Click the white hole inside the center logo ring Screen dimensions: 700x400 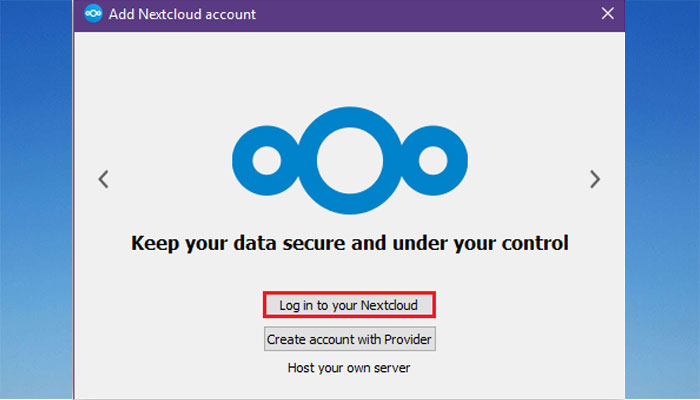click(x=350, y=161)
